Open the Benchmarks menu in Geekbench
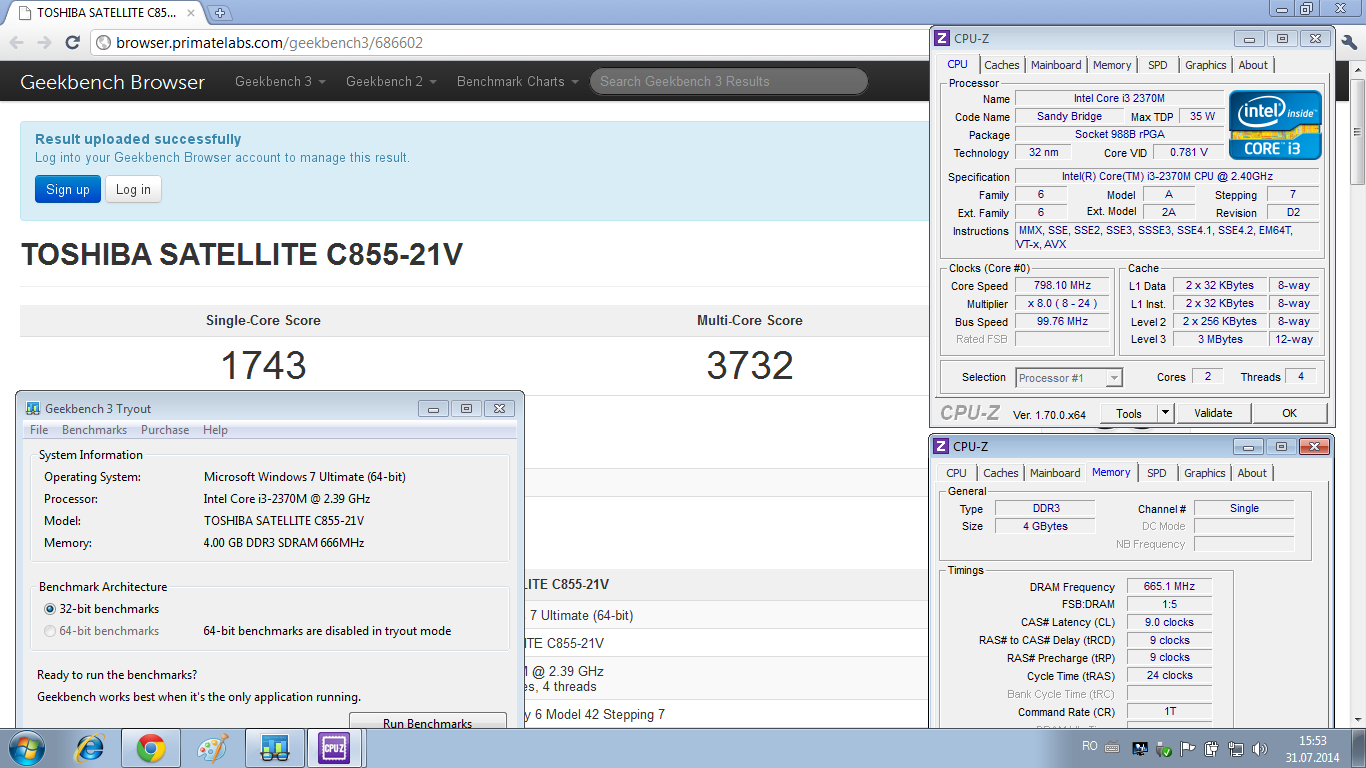 [94, 430]
